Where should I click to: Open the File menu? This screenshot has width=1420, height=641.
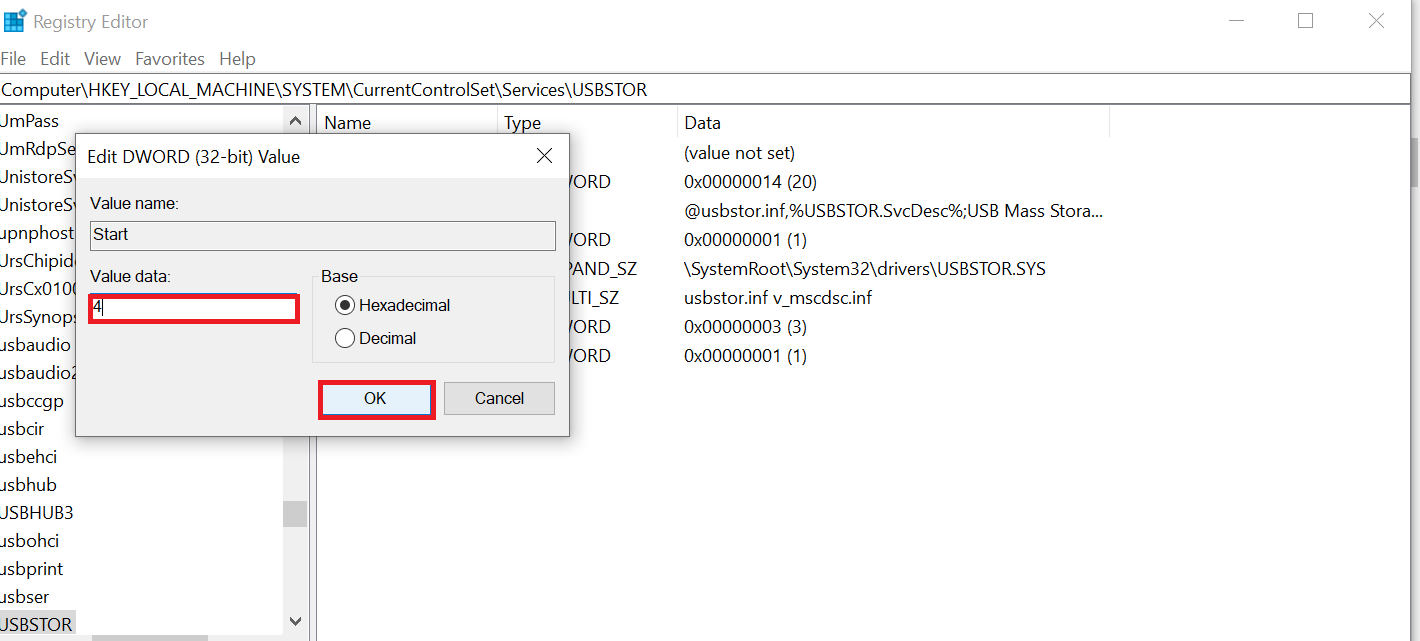coord(14,59)
